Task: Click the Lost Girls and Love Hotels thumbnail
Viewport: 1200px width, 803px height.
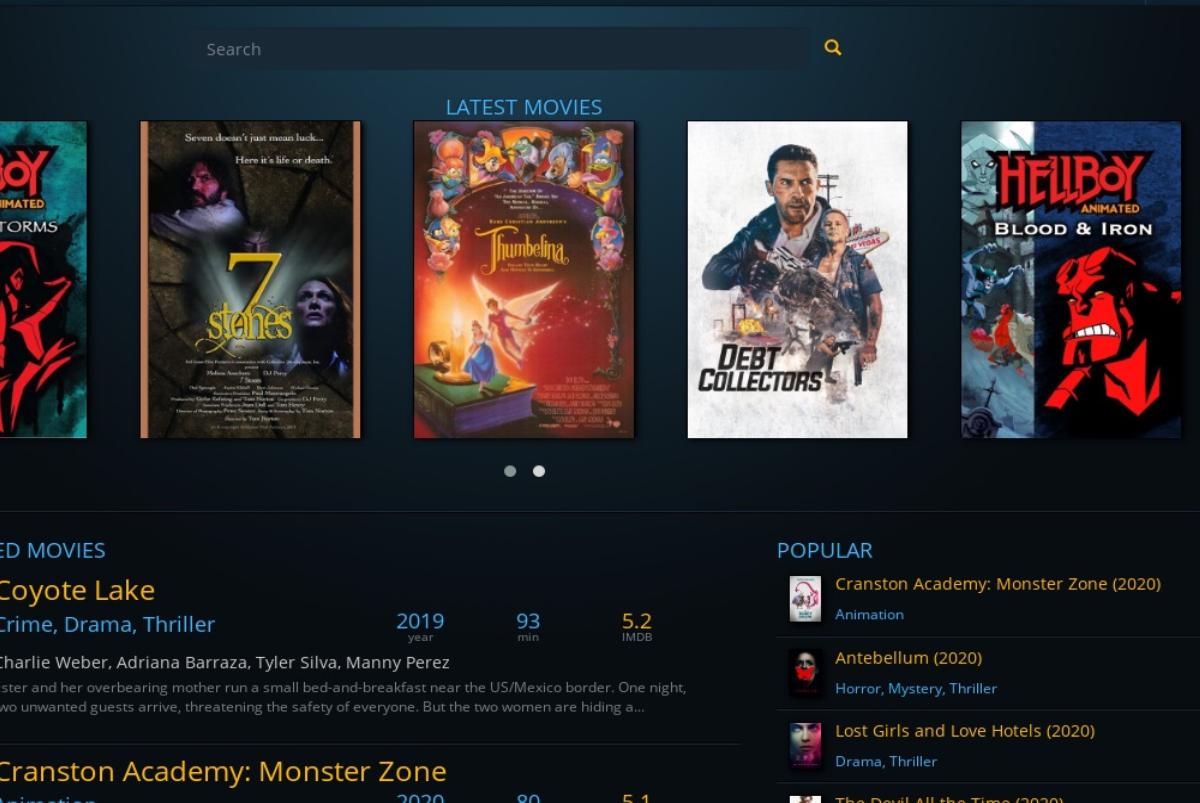Action: (805, 746)
